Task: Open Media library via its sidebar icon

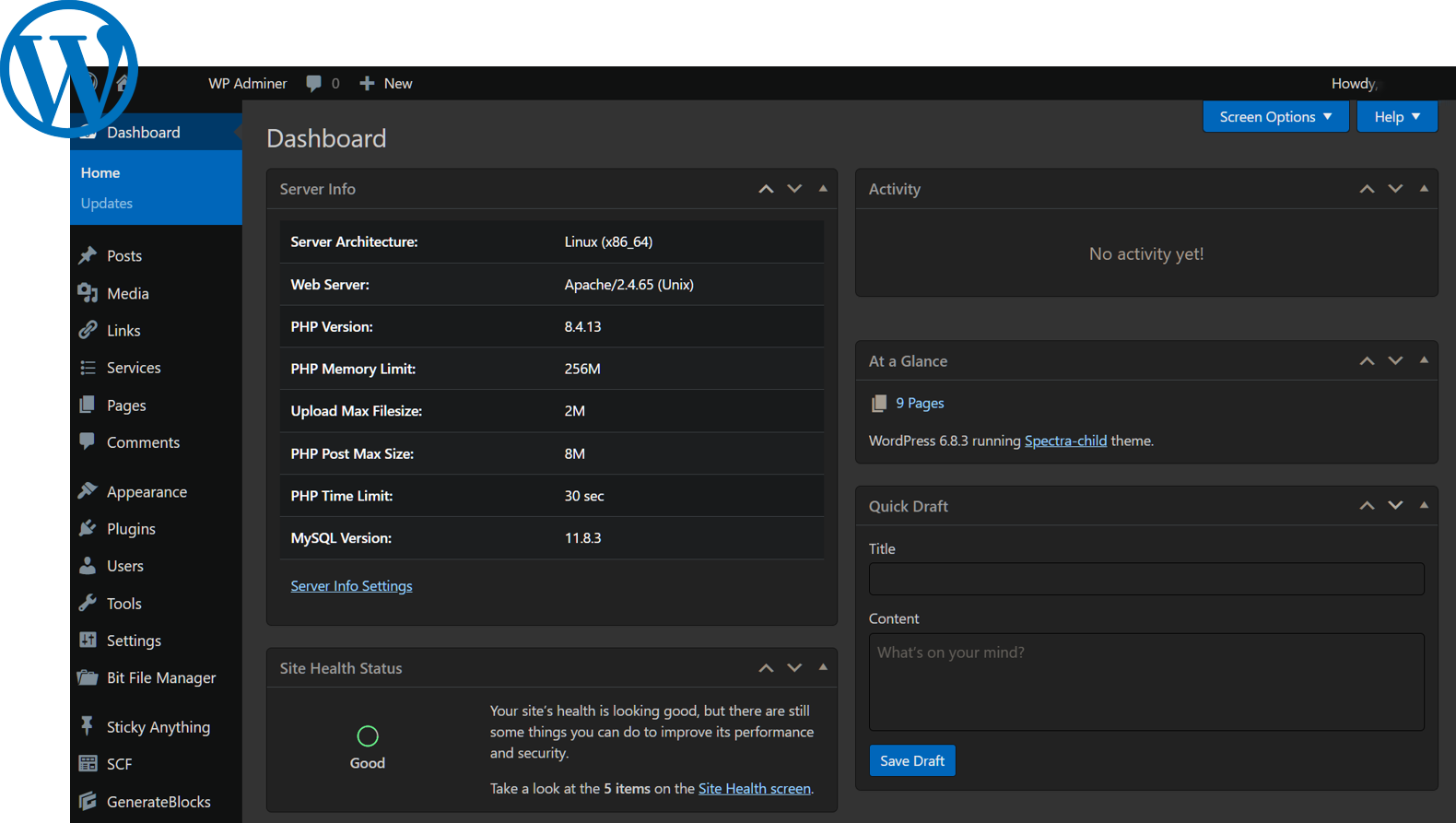Action: pos(88,293)
